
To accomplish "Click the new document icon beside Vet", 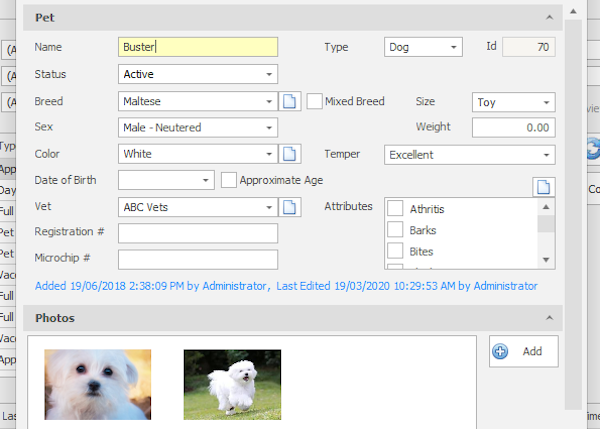I will (x=289, y=207).
